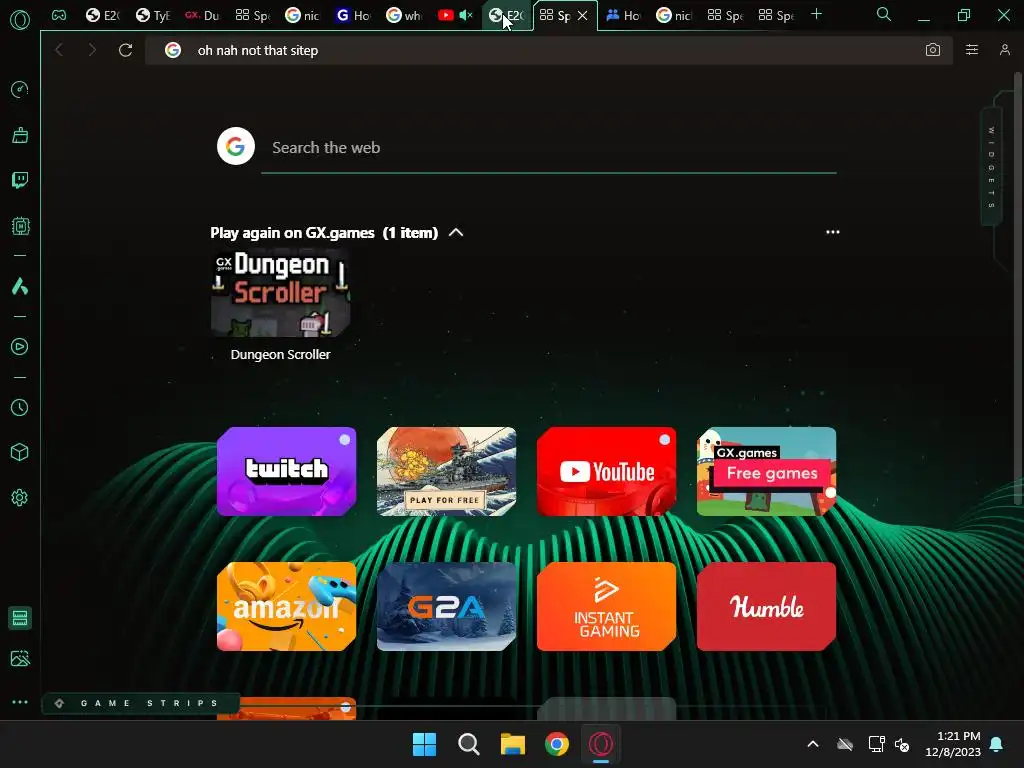Open Windows taskbar Search
This screenshot has height=768, width=1024.
(x=468, y=744)
